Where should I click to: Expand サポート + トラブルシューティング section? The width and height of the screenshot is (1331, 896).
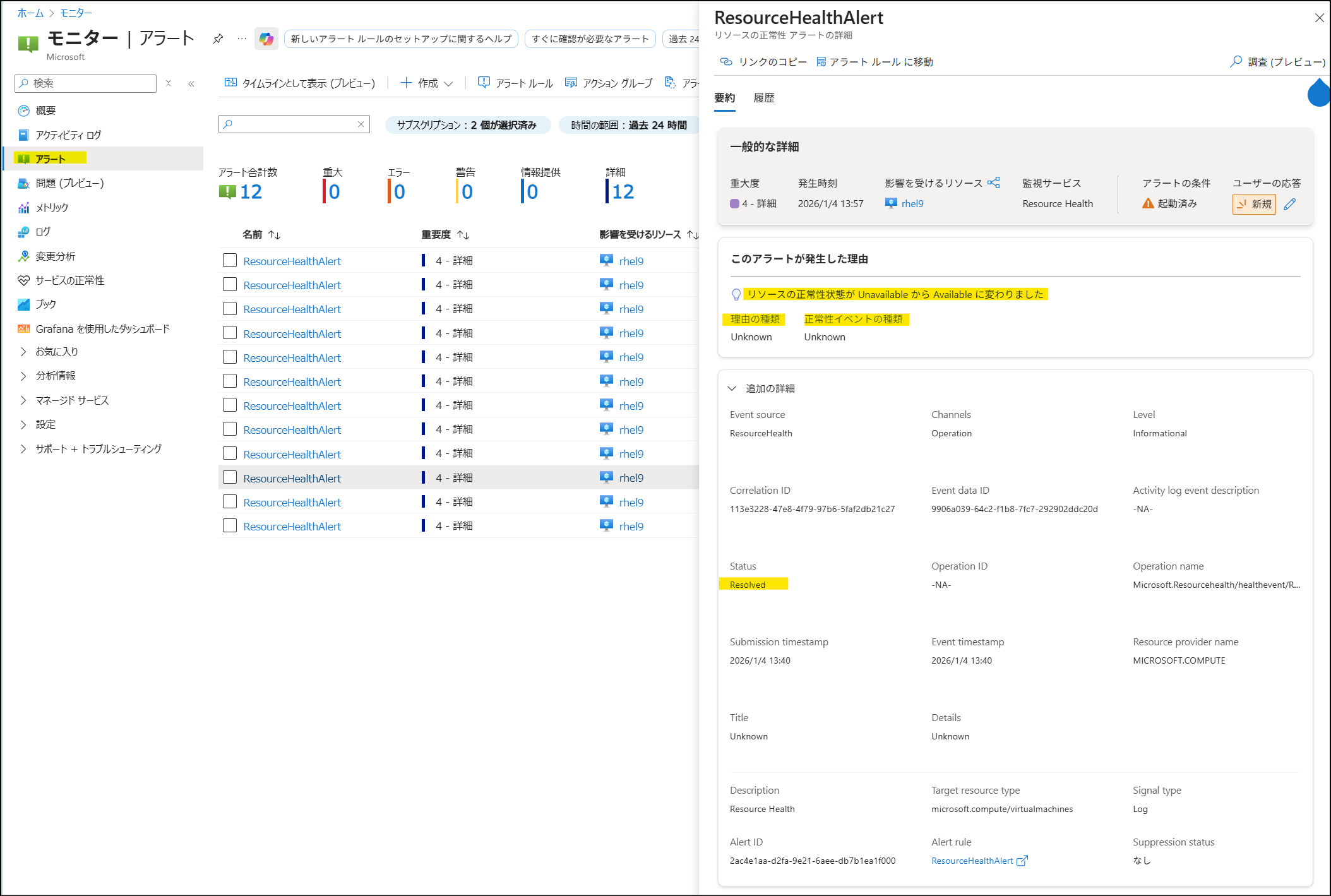tap(24, 449)
